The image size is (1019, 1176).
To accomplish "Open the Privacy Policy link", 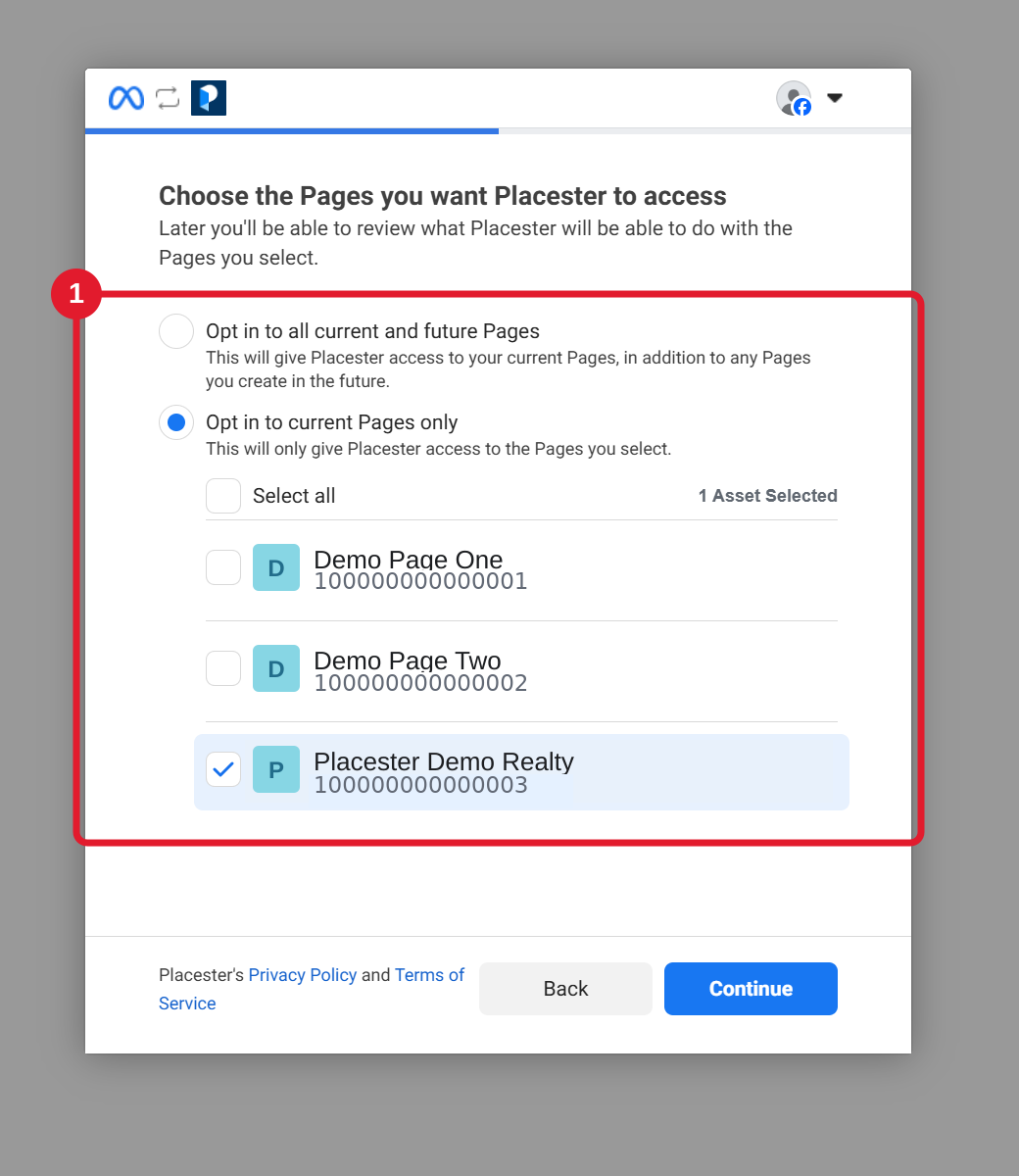I will (303, 975).
